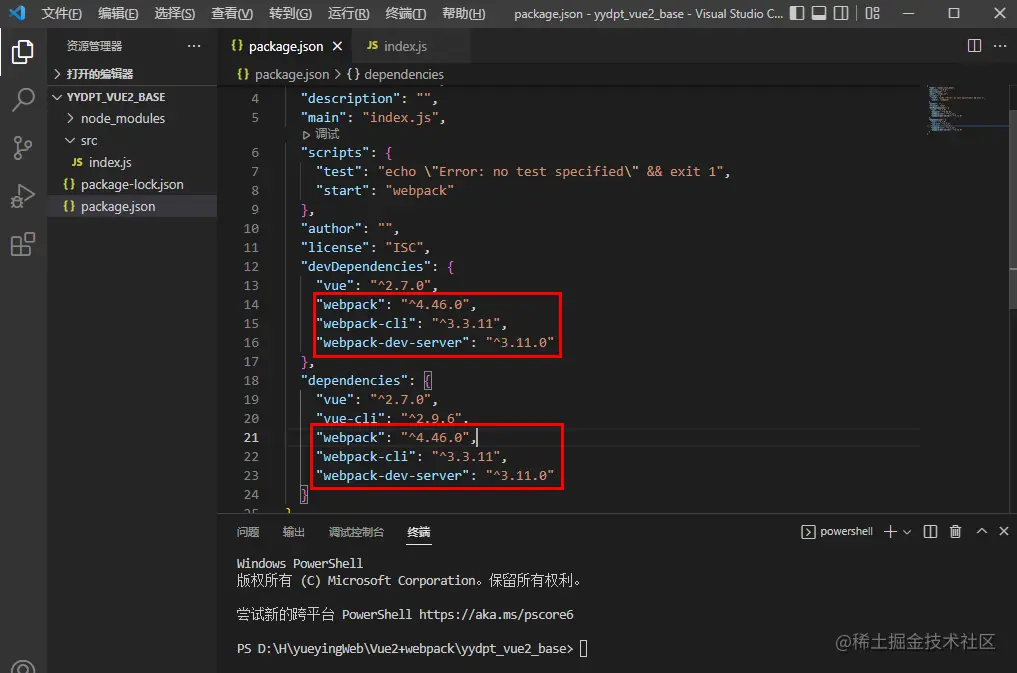Open the customize layout icon in title bar
The image size is (1017, 673).
(x=872, y=13)
